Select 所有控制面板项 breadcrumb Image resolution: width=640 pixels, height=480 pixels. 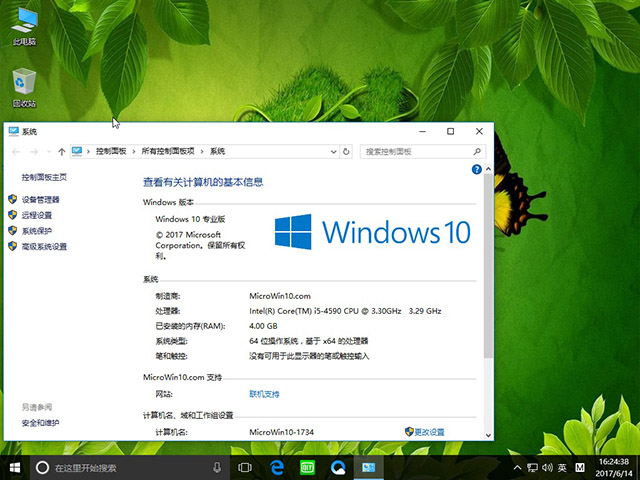click(168, 151)
